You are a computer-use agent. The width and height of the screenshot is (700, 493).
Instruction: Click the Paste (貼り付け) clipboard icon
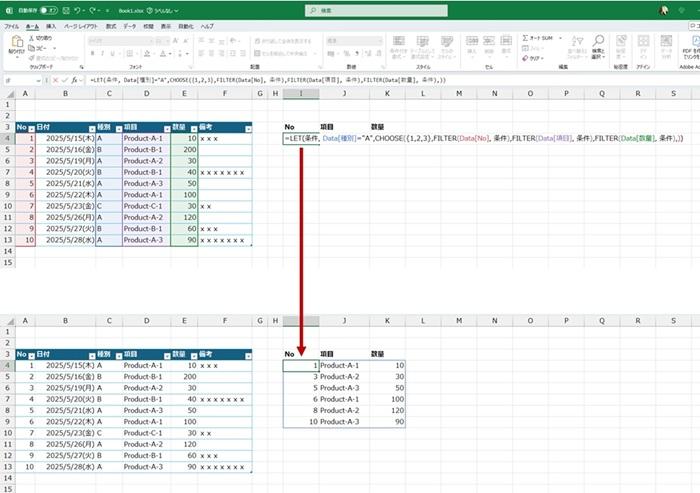tap(18, 47)
